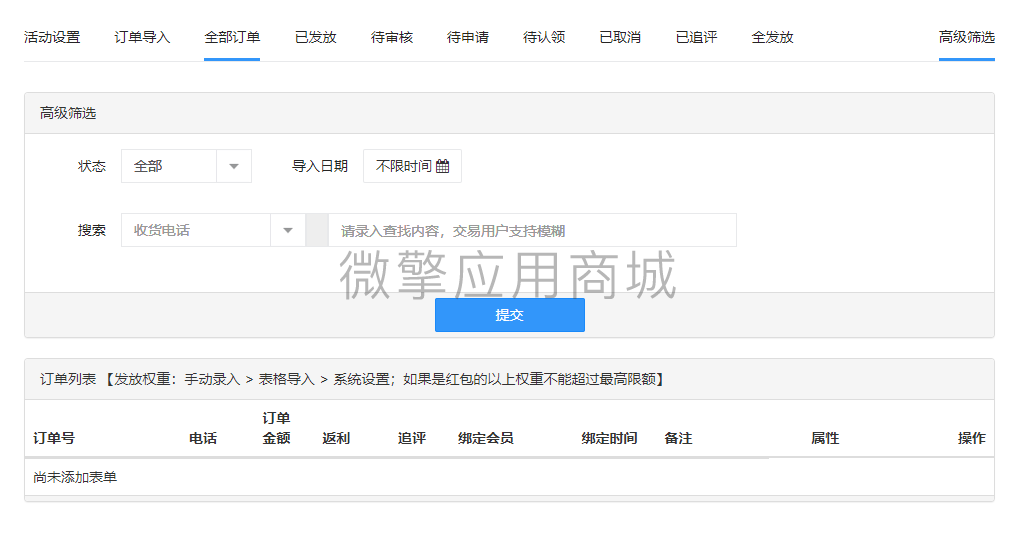Switch to 订单导入 tab

142,38
